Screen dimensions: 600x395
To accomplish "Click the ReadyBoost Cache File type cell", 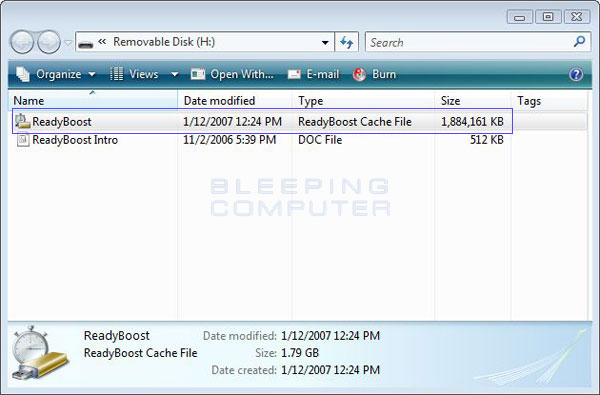I will click(x=355, y=122).
